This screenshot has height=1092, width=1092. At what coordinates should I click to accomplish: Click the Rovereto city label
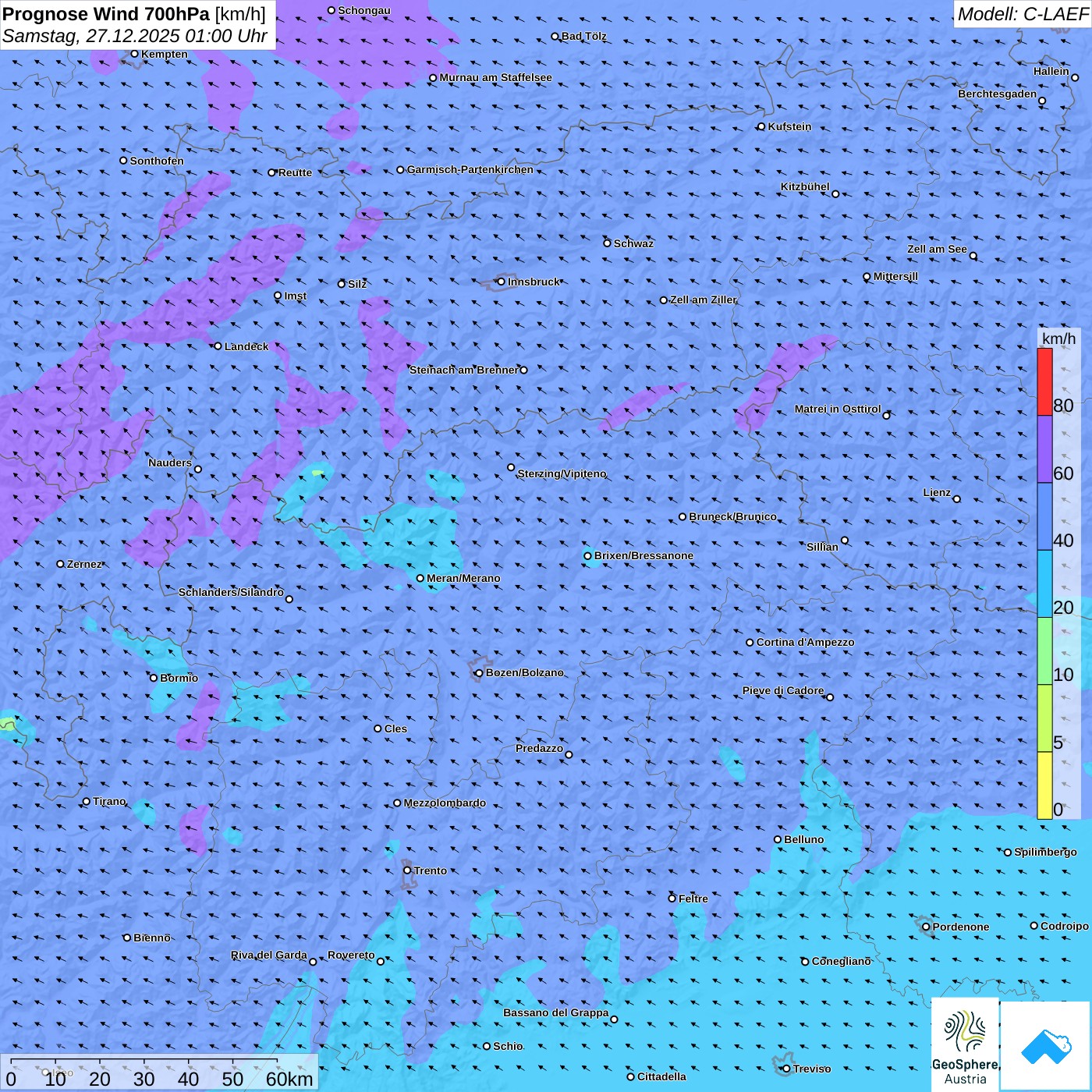coord(351,955)
